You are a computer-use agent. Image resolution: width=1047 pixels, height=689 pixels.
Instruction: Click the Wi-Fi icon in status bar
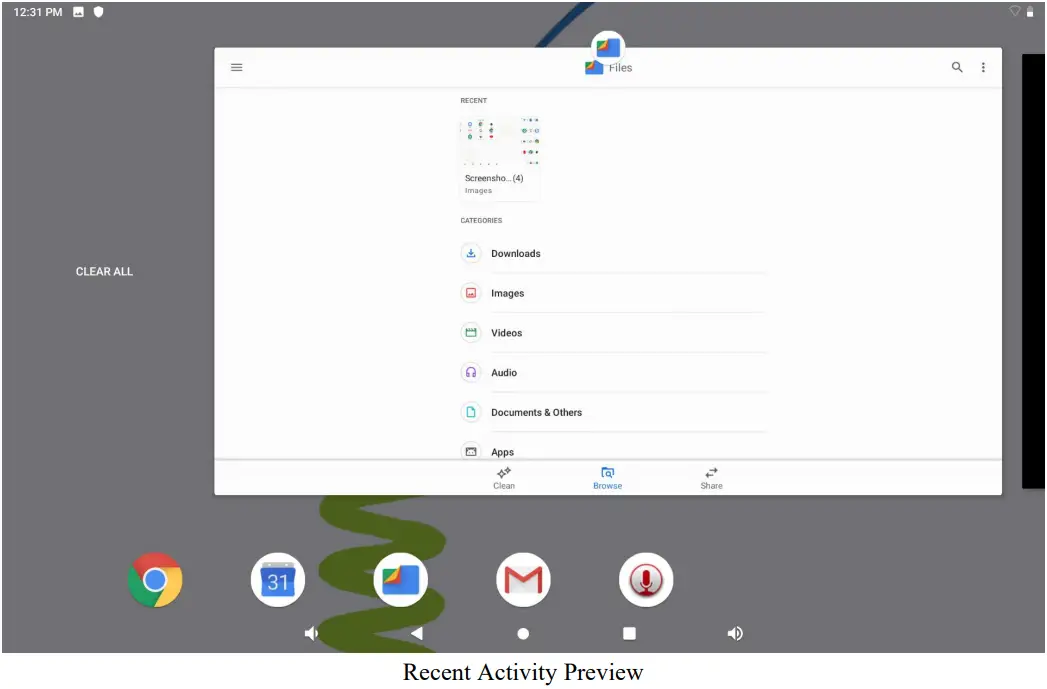1014,11
